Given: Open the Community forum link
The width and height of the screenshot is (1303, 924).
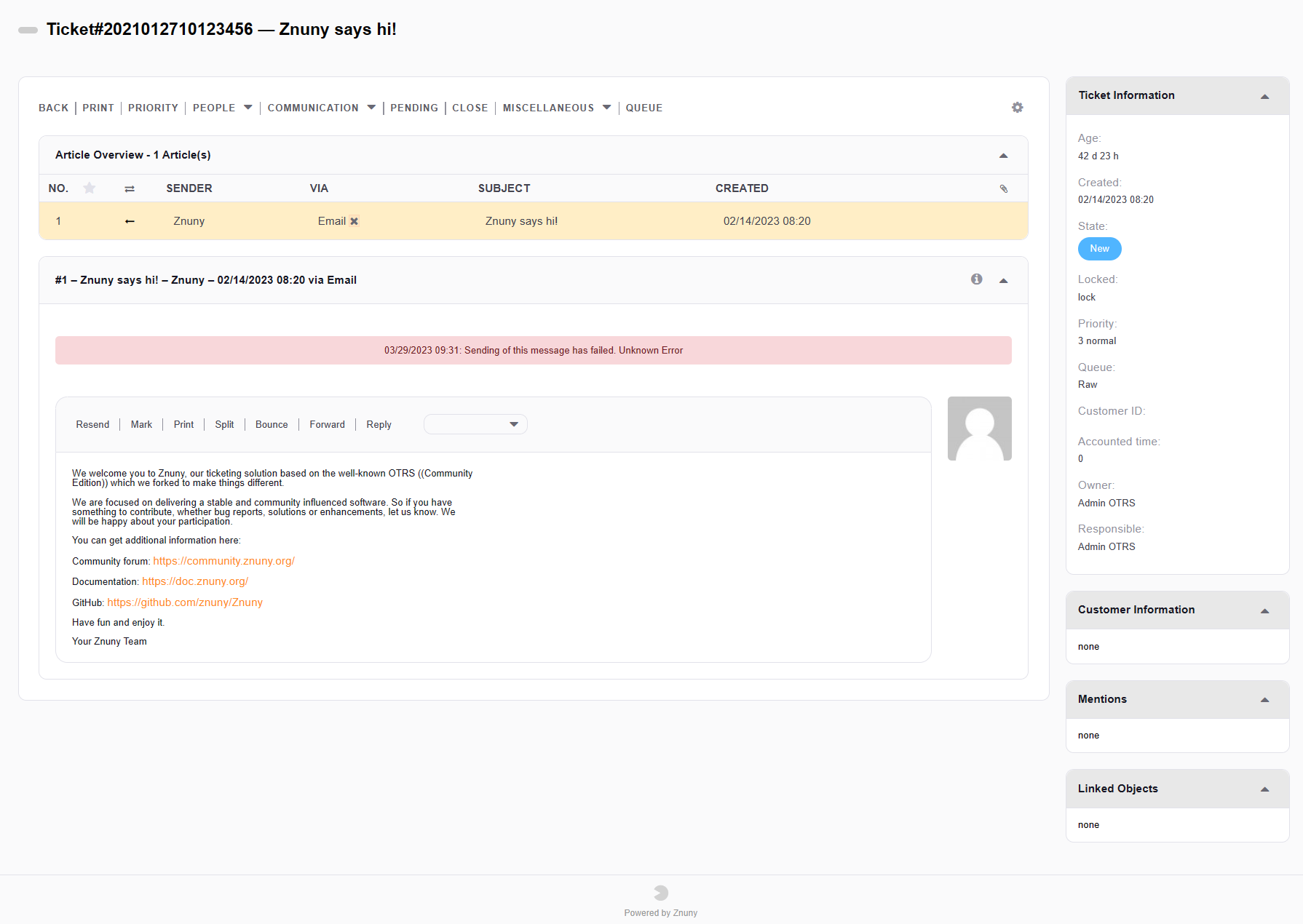Looking at the screenshot, I should coord(223,561).
